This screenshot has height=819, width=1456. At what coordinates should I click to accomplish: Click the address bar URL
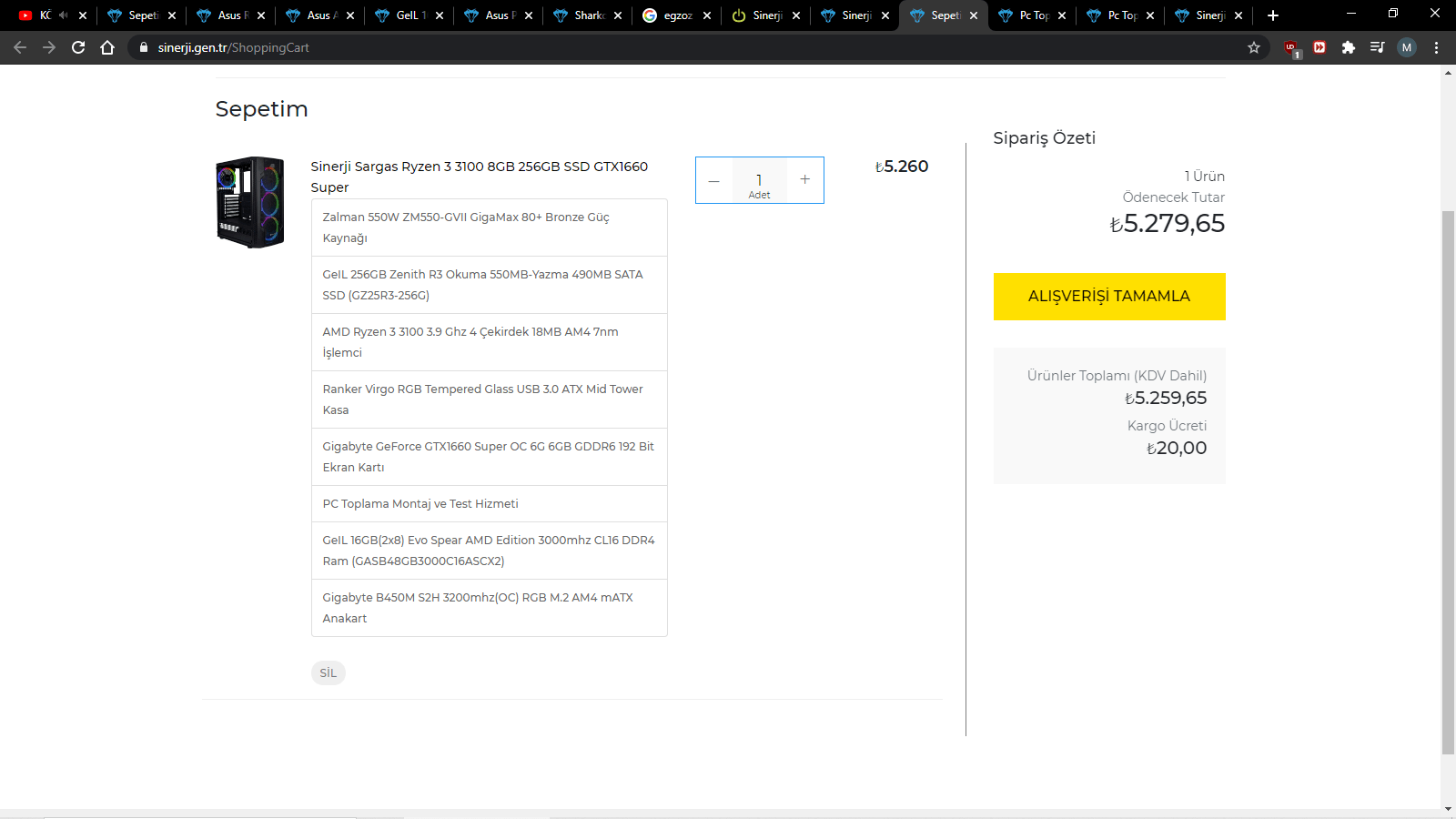click(x=233, y=47)
